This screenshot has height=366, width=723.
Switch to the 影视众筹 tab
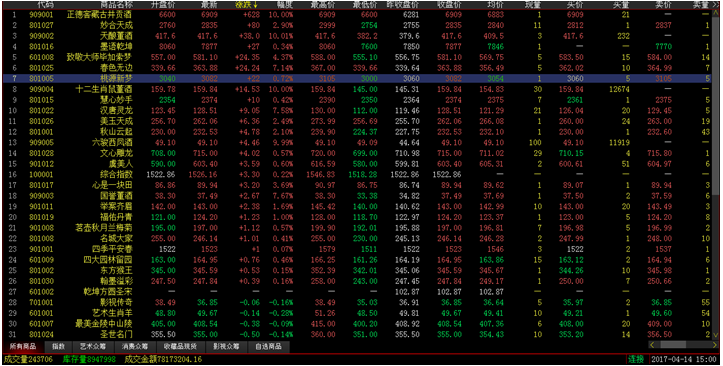226,347
